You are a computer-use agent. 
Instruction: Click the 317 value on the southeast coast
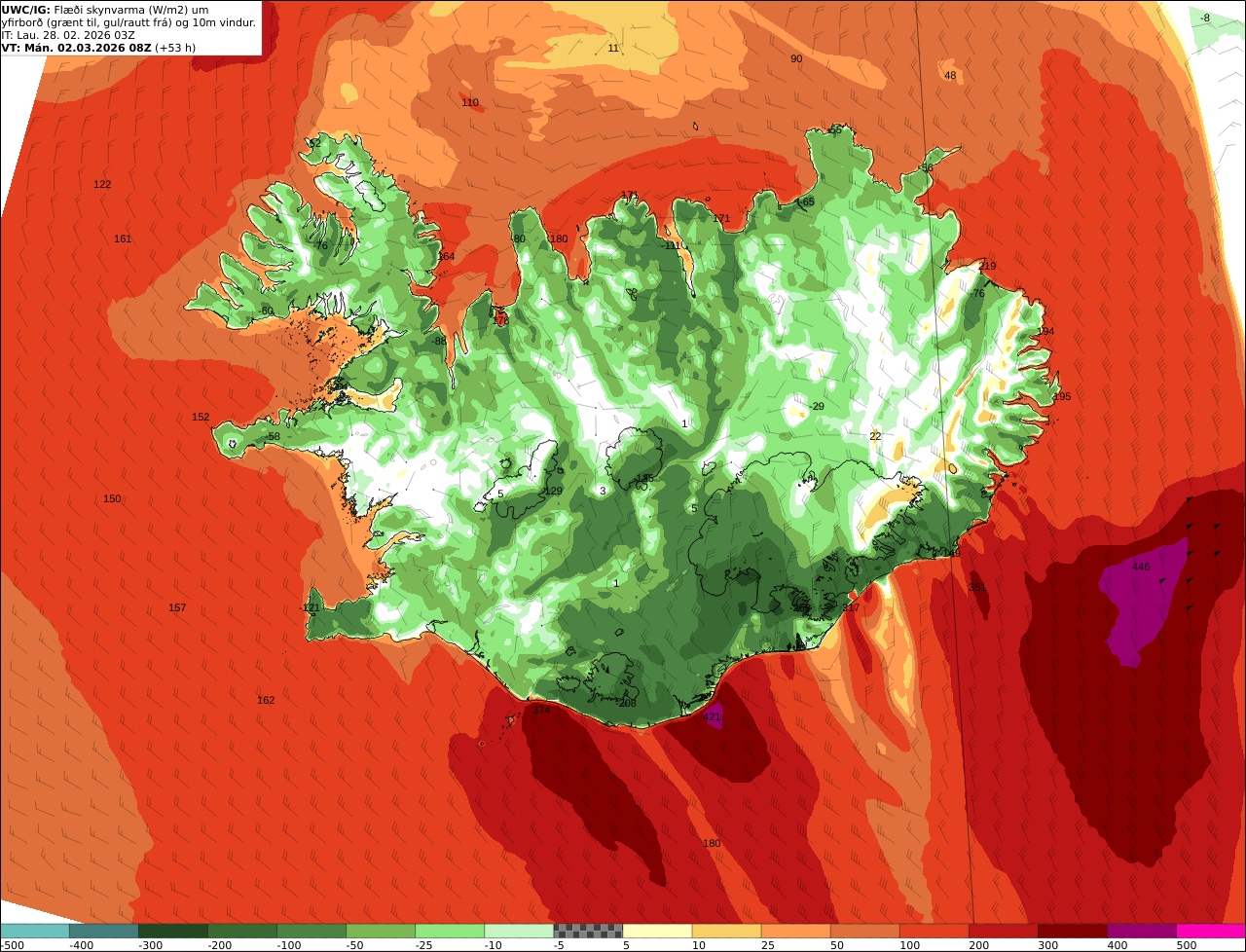pos(852,607)
